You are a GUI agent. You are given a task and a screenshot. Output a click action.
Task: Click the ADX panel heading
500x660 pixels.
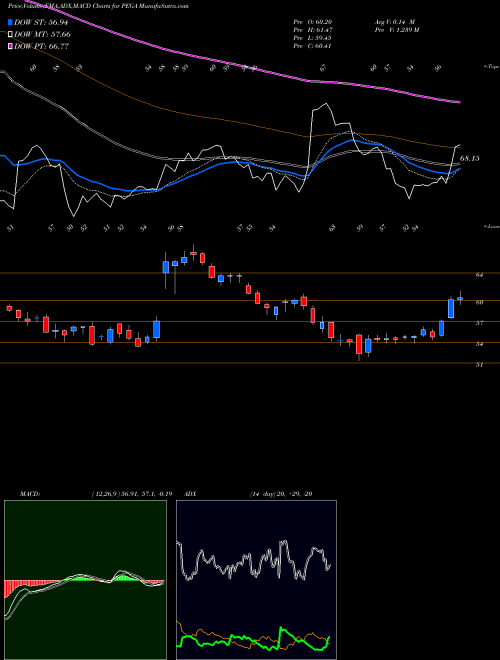click(x=190, y=494)
